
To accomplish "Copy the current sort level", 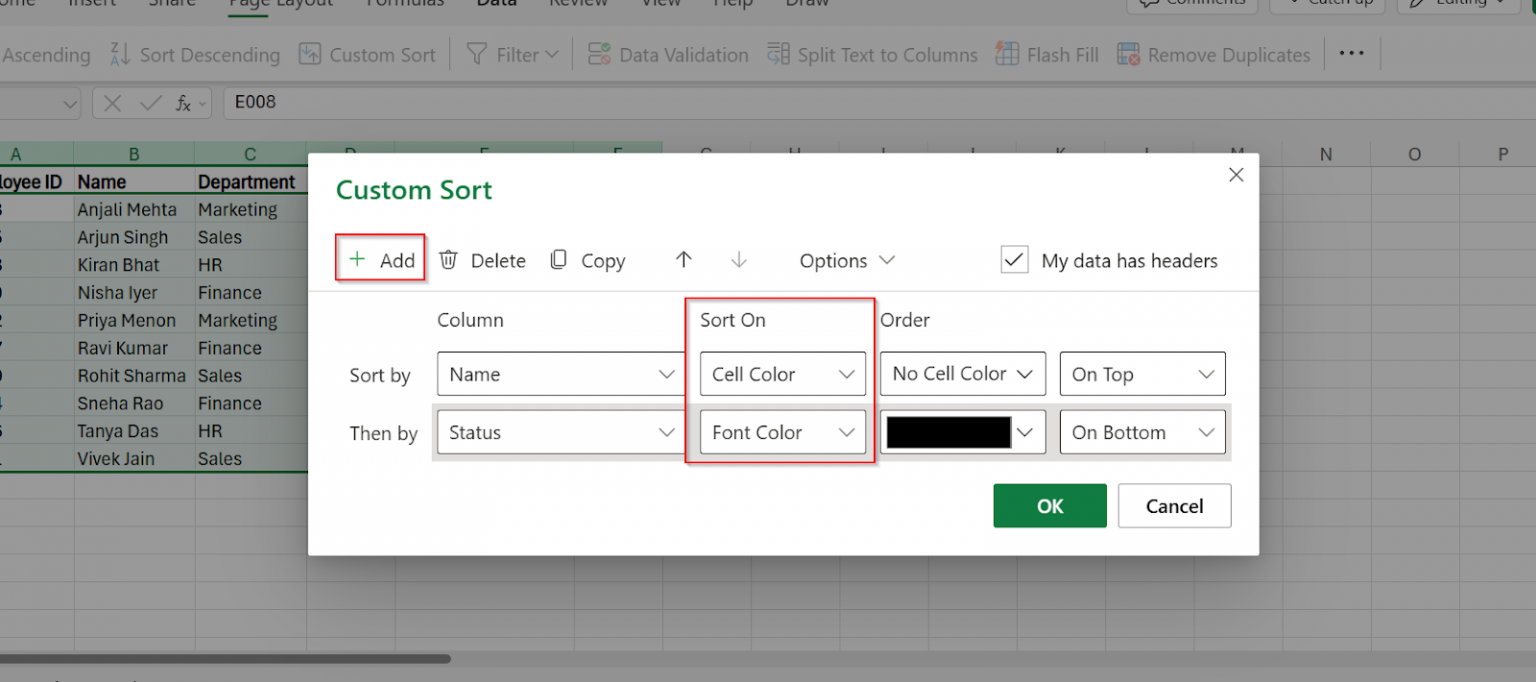I will [x=588, y=260].
